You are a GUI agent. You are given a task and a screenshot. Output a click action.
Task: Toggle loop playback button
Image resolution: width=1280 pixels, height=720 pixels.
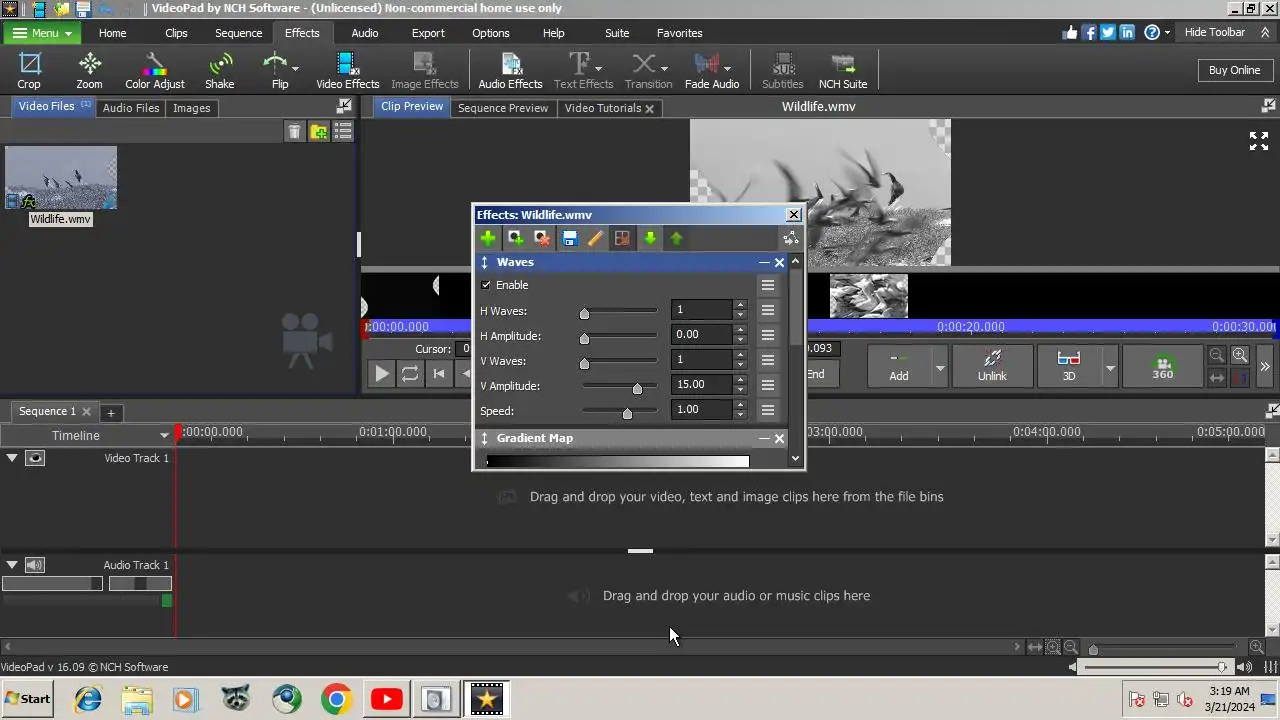pos(410,374)
